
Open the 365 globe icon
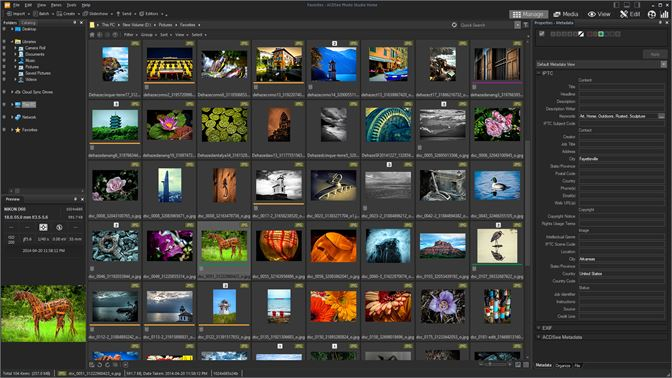coord(652,14)
